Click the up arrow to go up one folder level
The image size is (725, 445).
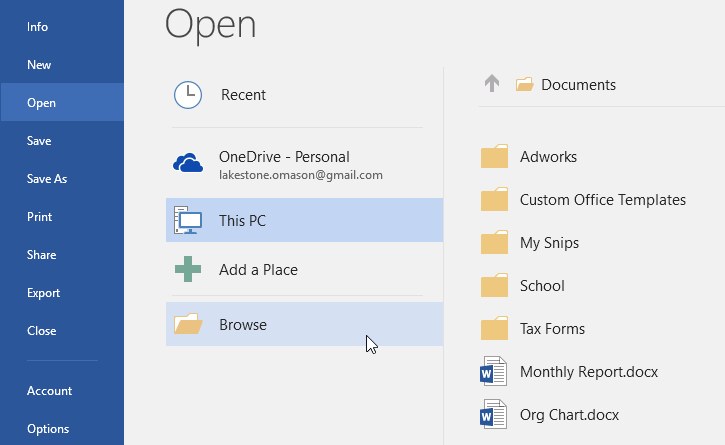(x=491, y=85)
